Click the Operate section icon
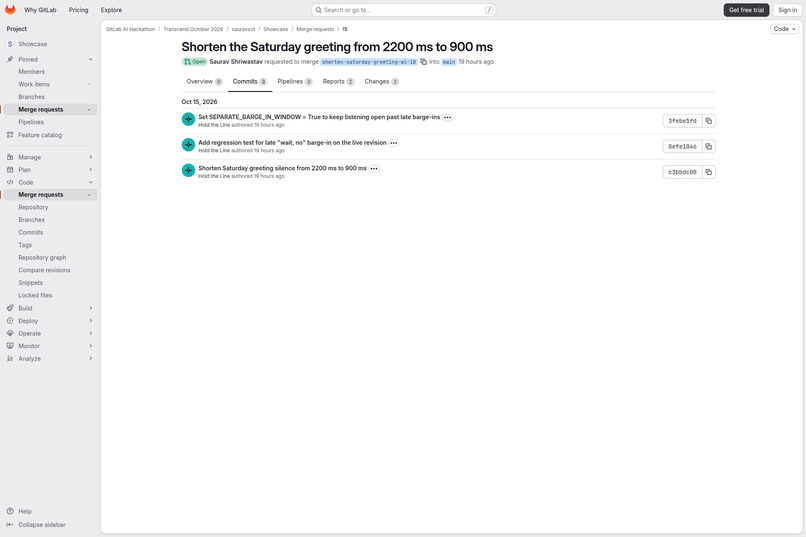806x537 pixels. (x=10, y=334)
